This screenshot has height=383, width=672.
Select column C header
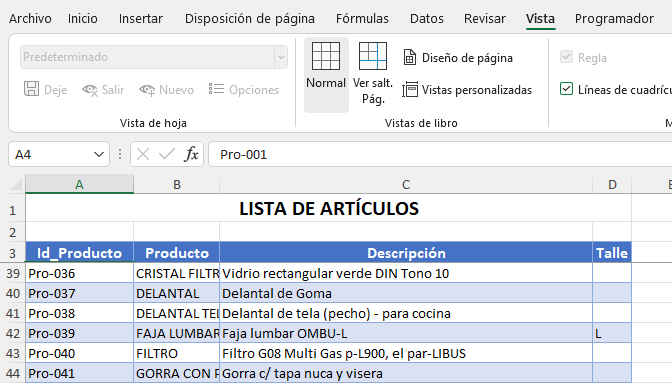[406, 185]
